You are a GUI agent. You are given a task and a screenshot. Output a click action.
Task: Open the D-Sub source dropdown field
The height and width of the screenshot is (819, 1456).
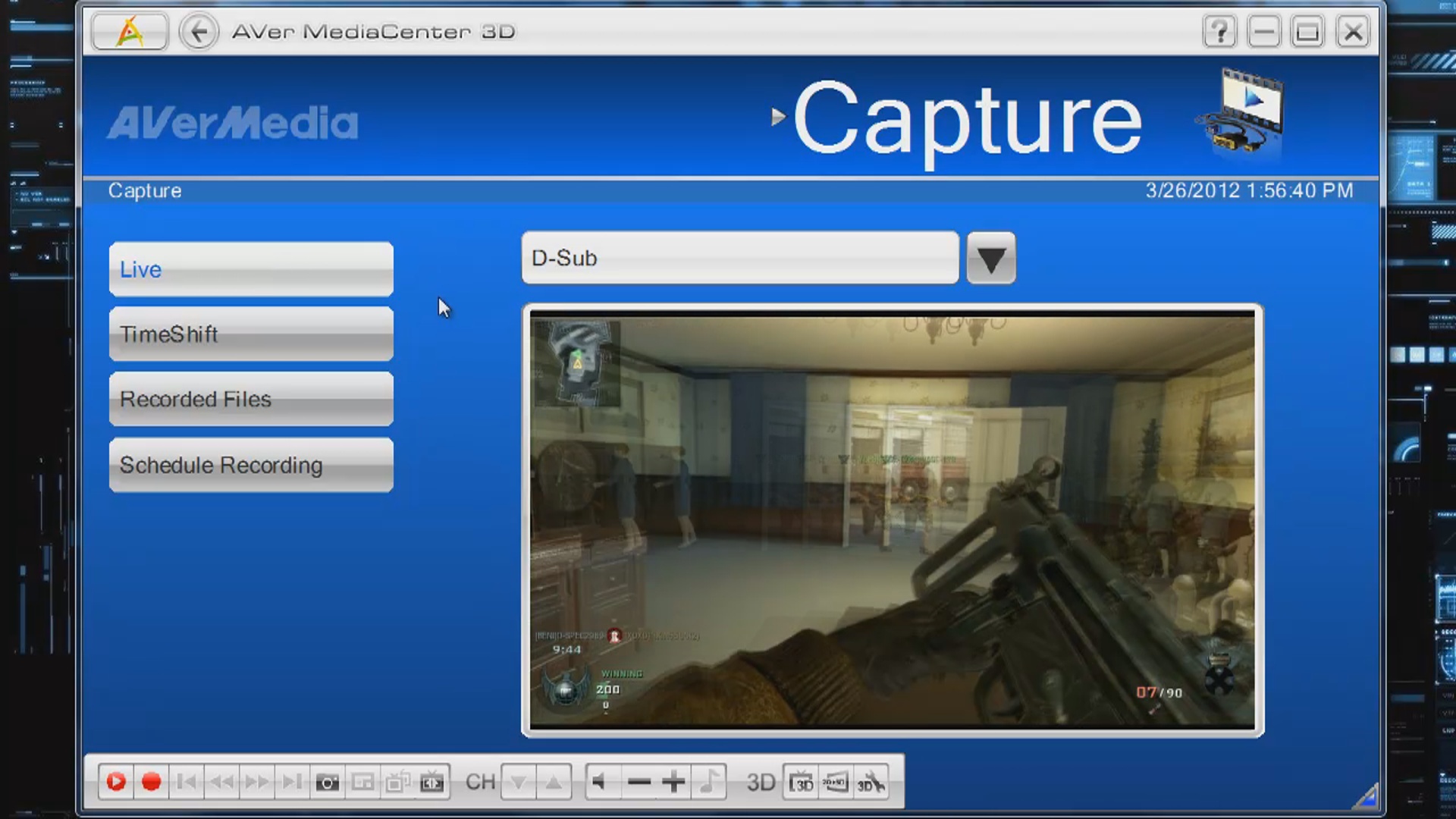(x=740, y=258)
